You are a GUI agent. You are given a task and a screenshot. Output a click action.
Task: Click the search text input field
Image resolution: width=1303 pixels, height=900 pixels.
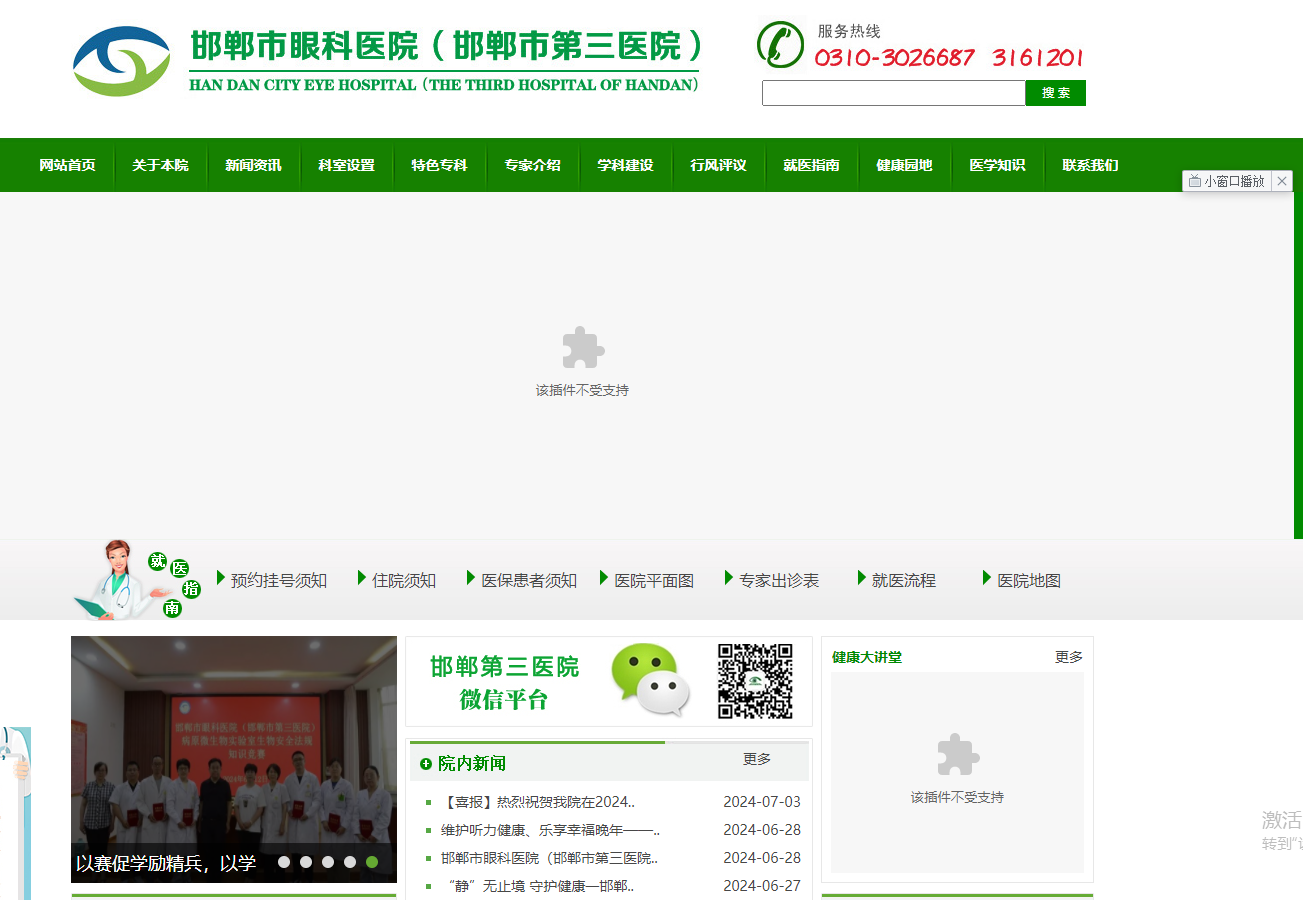[894, 93]
